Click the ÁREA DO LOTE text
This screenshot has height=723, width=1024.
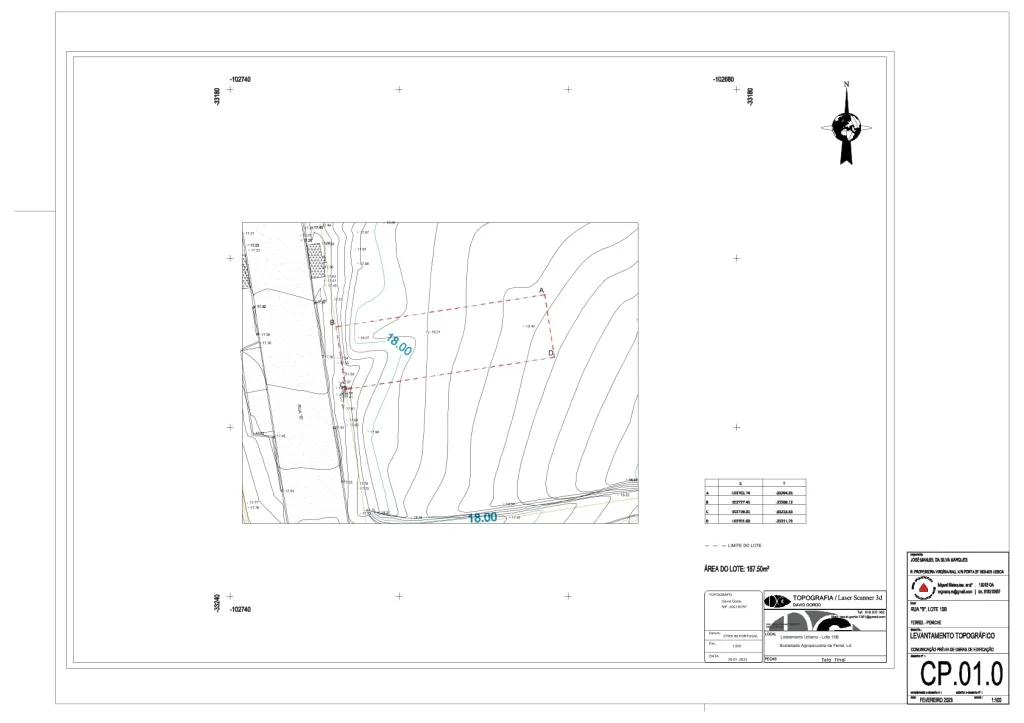(x=737, y=569)
